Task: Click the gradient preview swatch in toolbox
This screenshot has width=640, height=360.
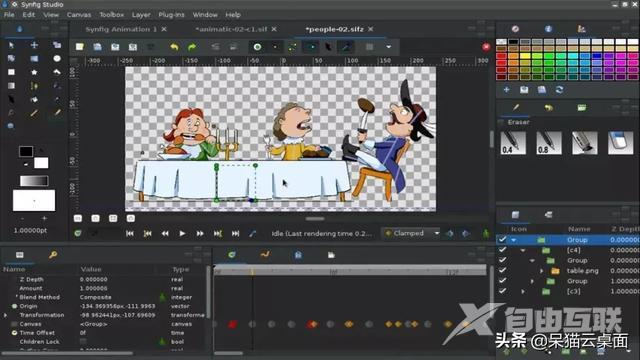Action: (34, 181)
